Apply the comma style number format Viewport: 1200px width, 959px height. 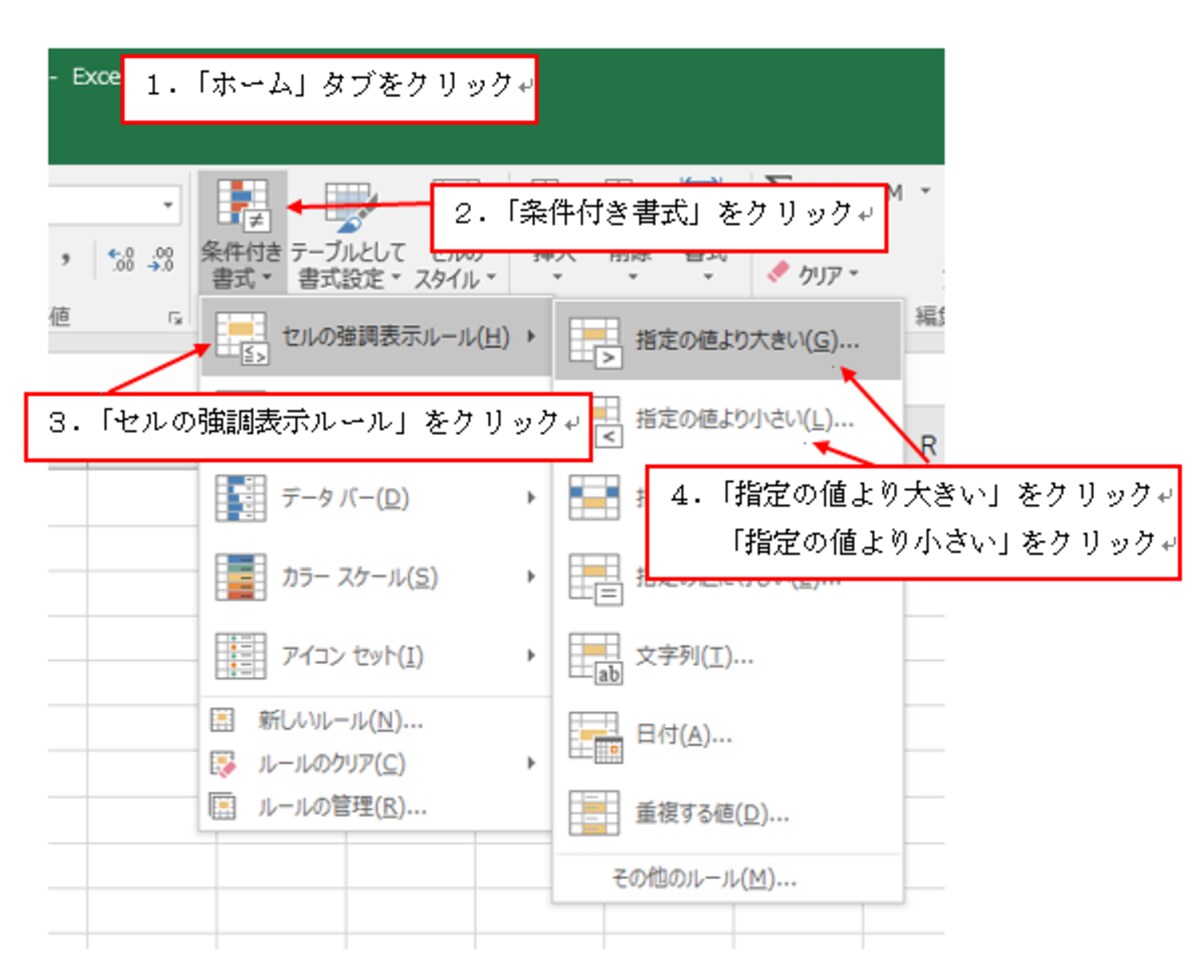tap(66, 259)
